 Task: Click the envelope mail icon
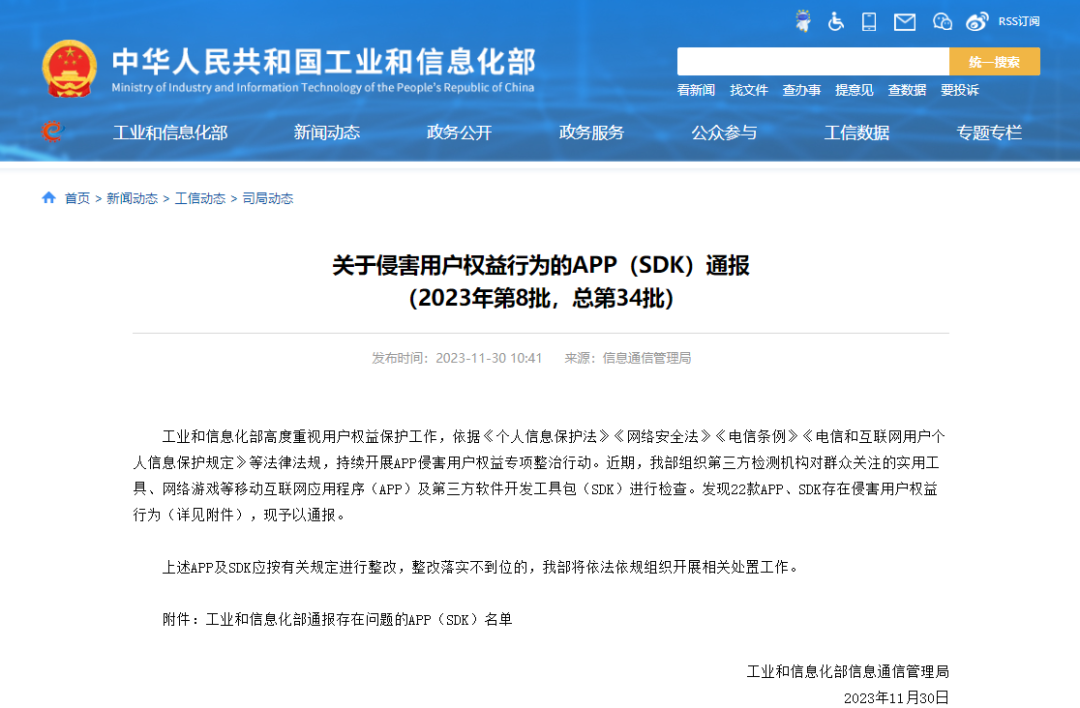coord(904,23)
